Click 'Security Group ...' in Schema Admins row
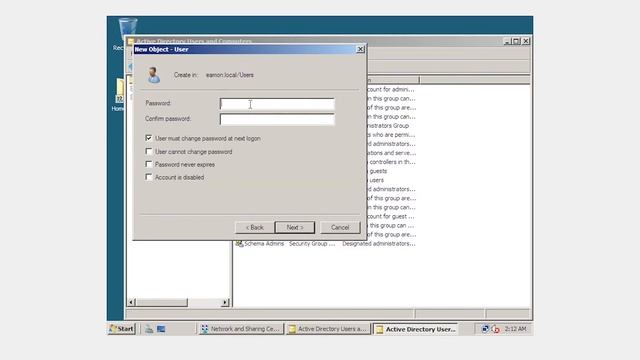This screenshot has height=360, width=640. pyautogui.click(x=312, y=244)
